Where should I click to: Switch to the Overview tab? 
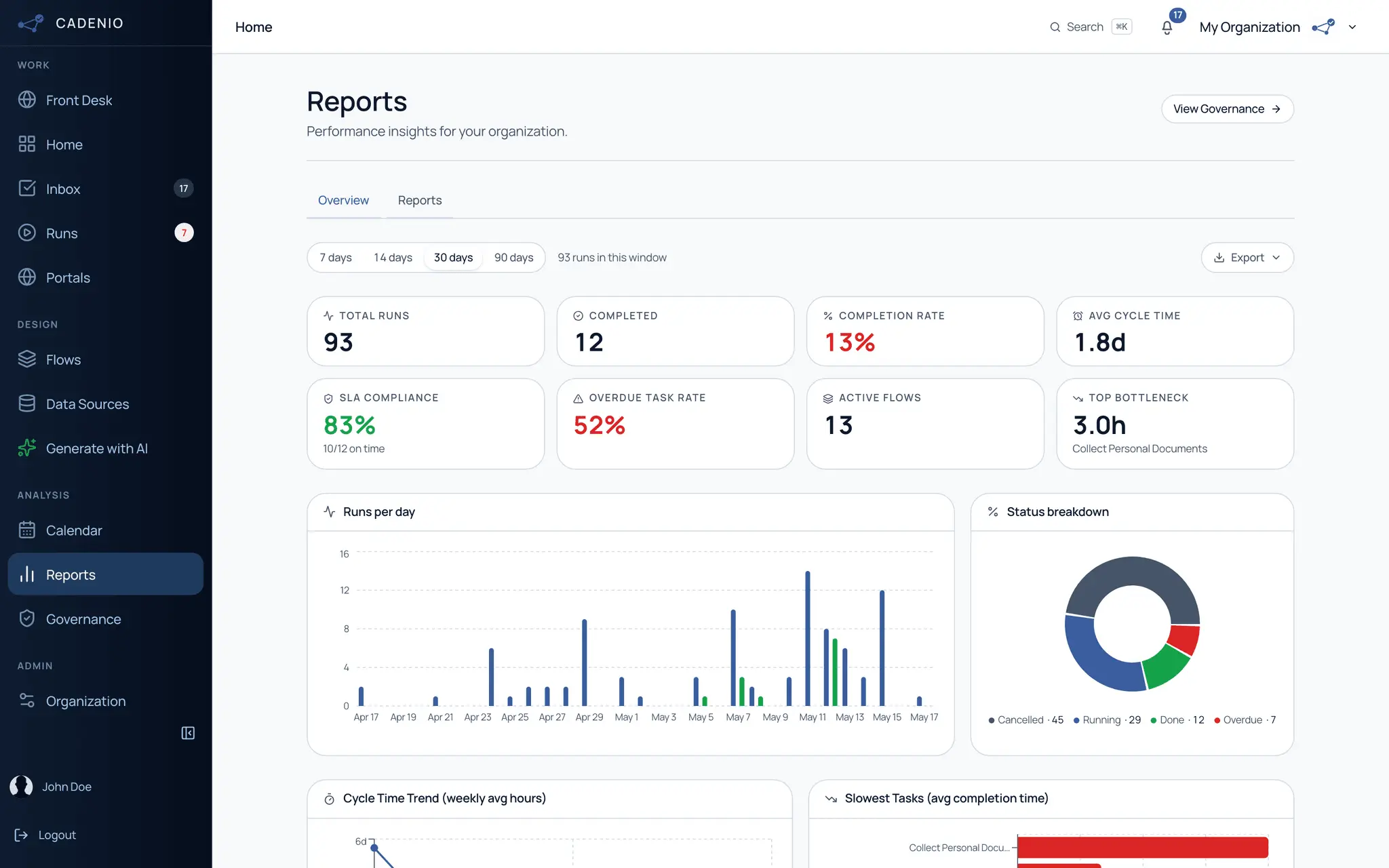[343, 201]
